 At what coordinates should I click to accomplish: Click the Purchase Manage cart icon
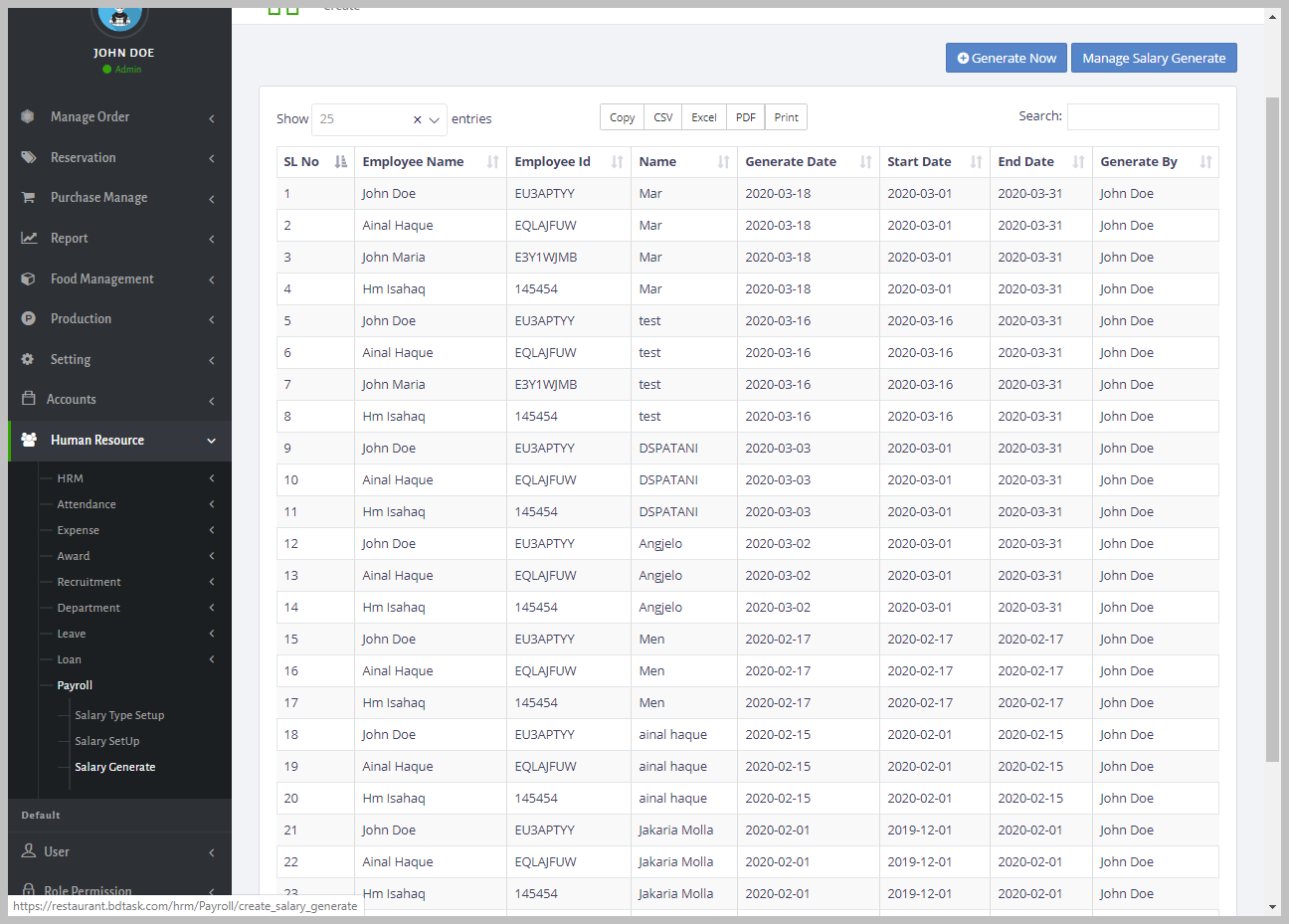[x=28, y=197]
